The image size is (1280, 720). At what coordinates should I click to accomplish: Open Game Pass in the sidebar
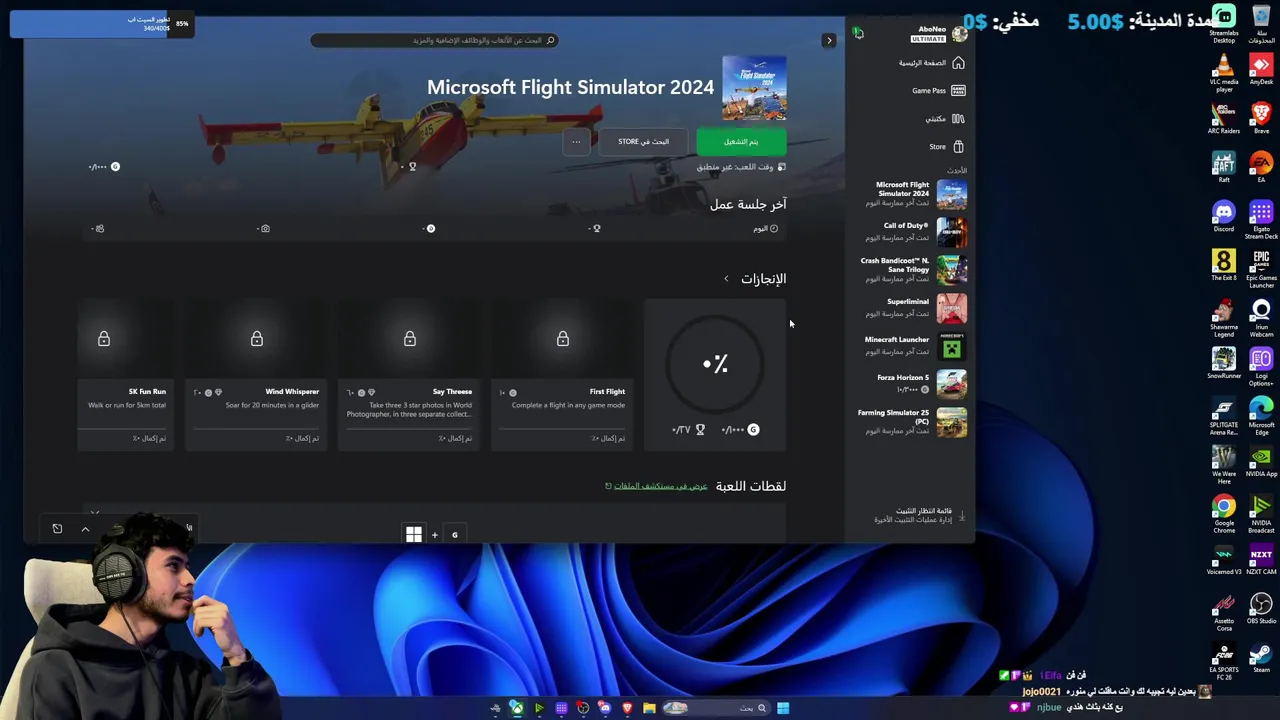coord(937,90)
